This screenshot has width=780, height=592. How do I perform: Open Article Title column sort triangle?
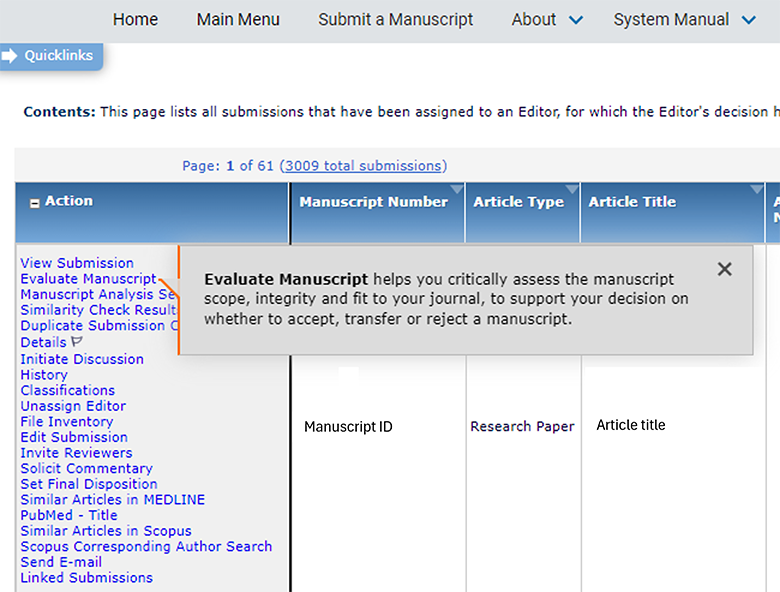757,189
